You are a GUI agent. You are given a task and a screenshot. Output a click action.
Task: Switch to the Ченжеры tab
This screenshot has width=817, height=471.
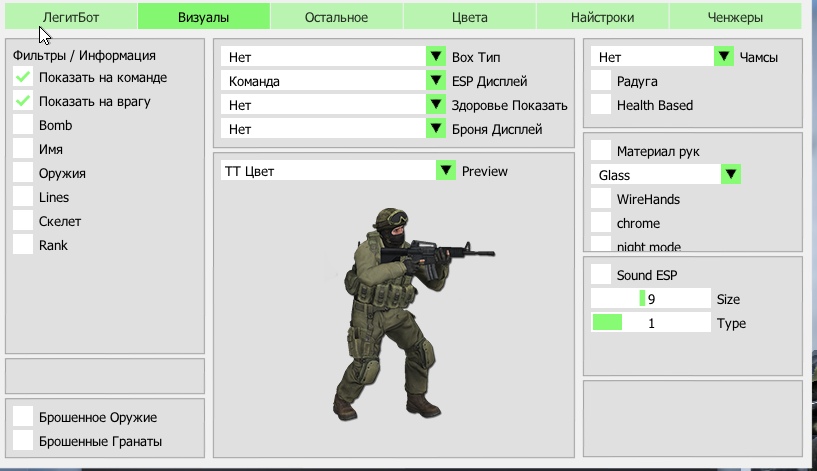(x=735, y=17)
